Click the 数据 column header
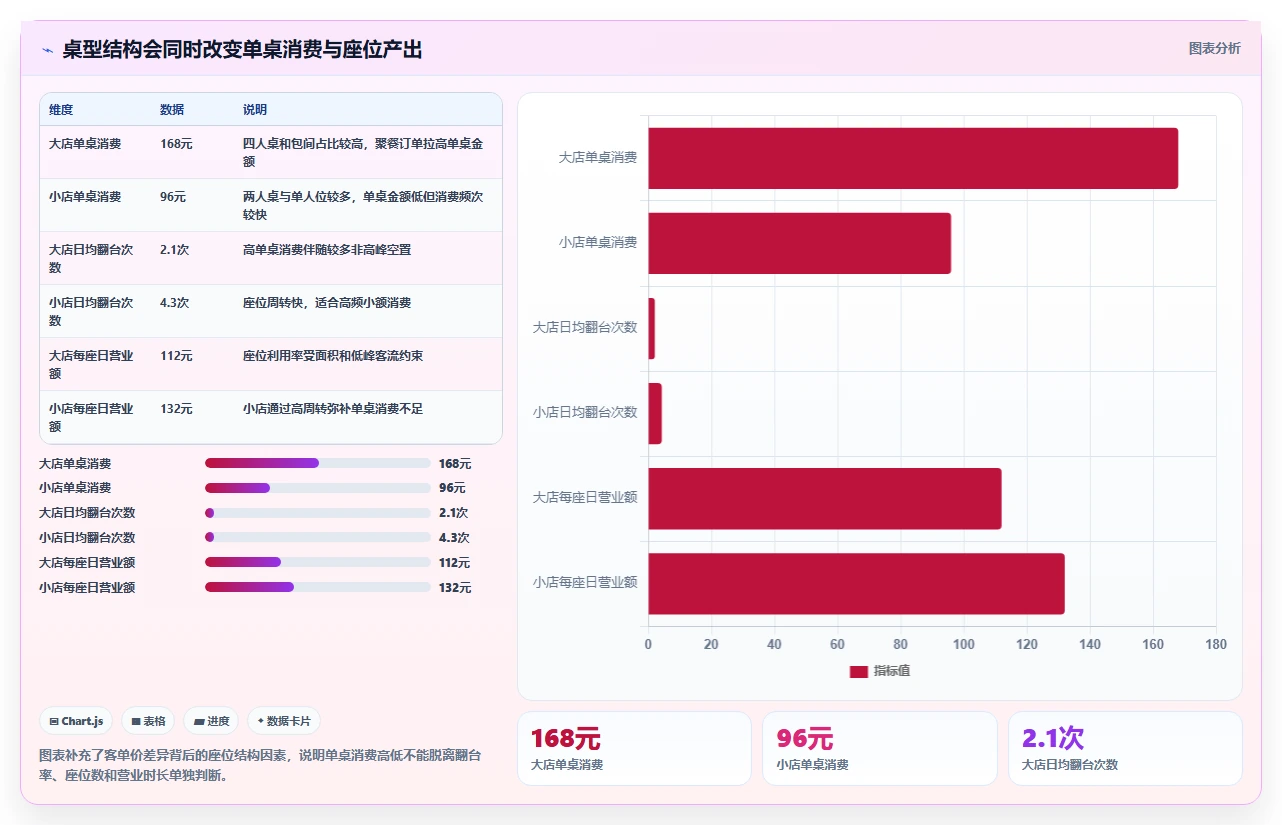Image resolution: width=1282 pixels, height=825 pixels. coord(172,110)
